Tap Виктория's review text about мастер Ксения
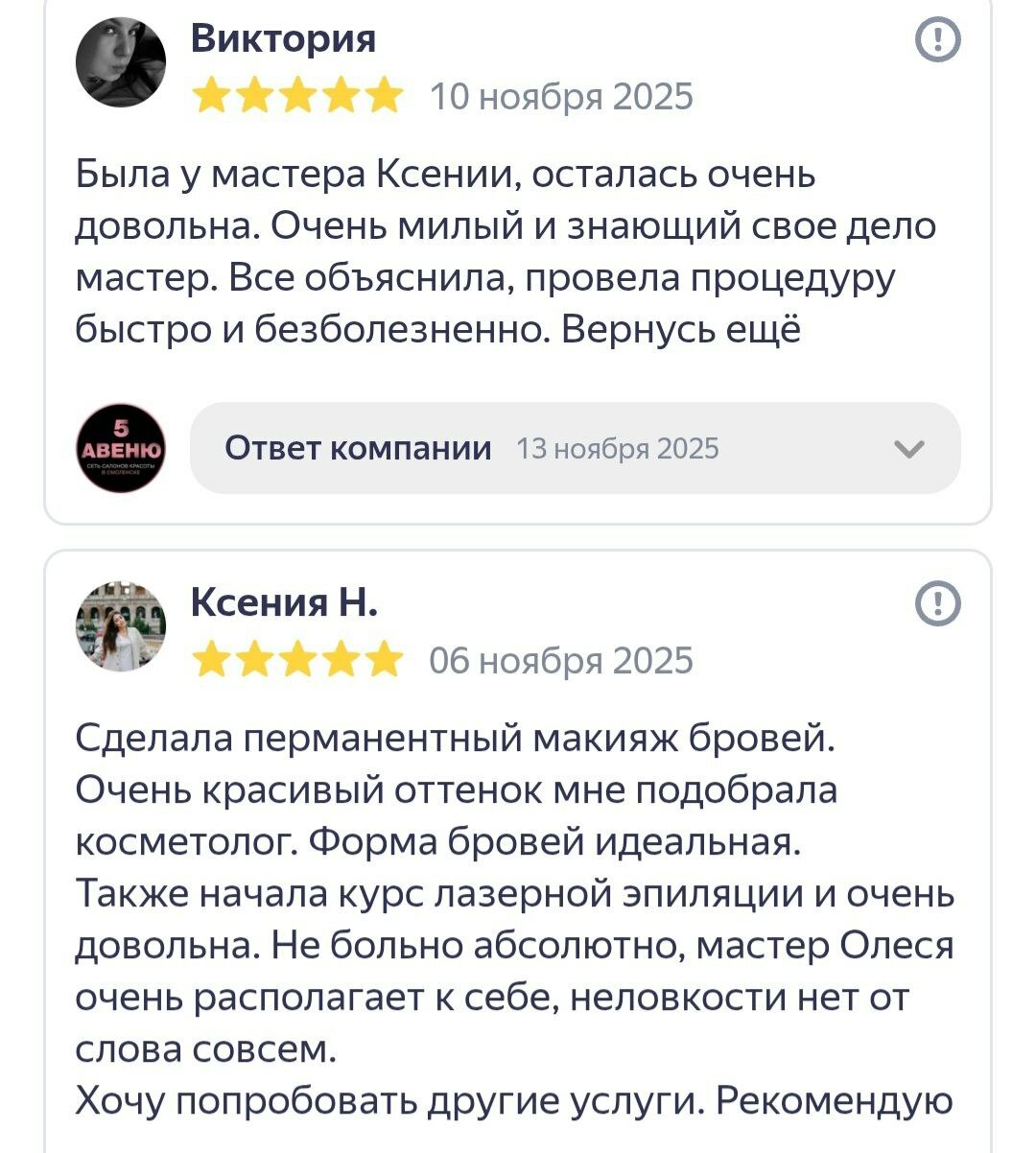 [x=505, y=252]
